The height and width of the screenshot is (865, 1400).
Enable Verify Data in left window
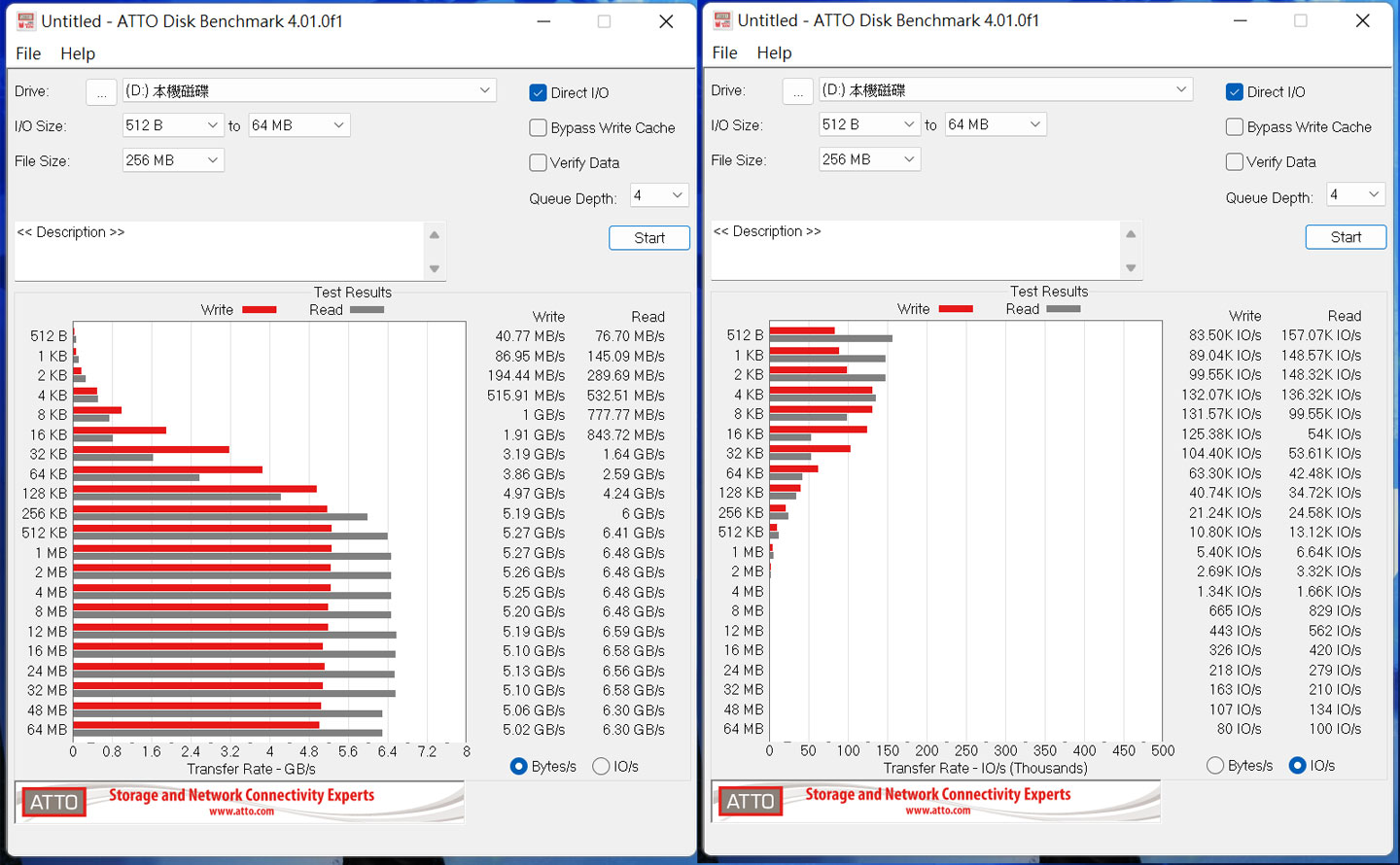tap(538, 163)
